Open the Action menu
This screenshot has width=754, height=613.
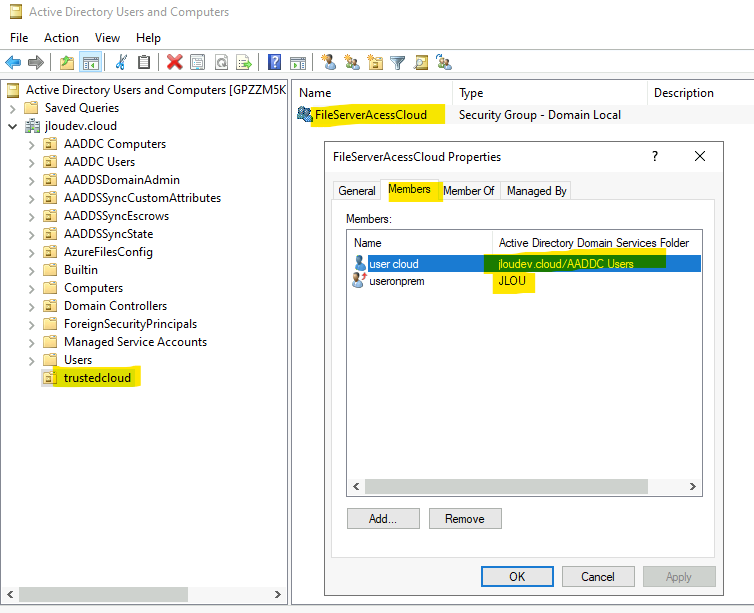[x=61, y=38]
